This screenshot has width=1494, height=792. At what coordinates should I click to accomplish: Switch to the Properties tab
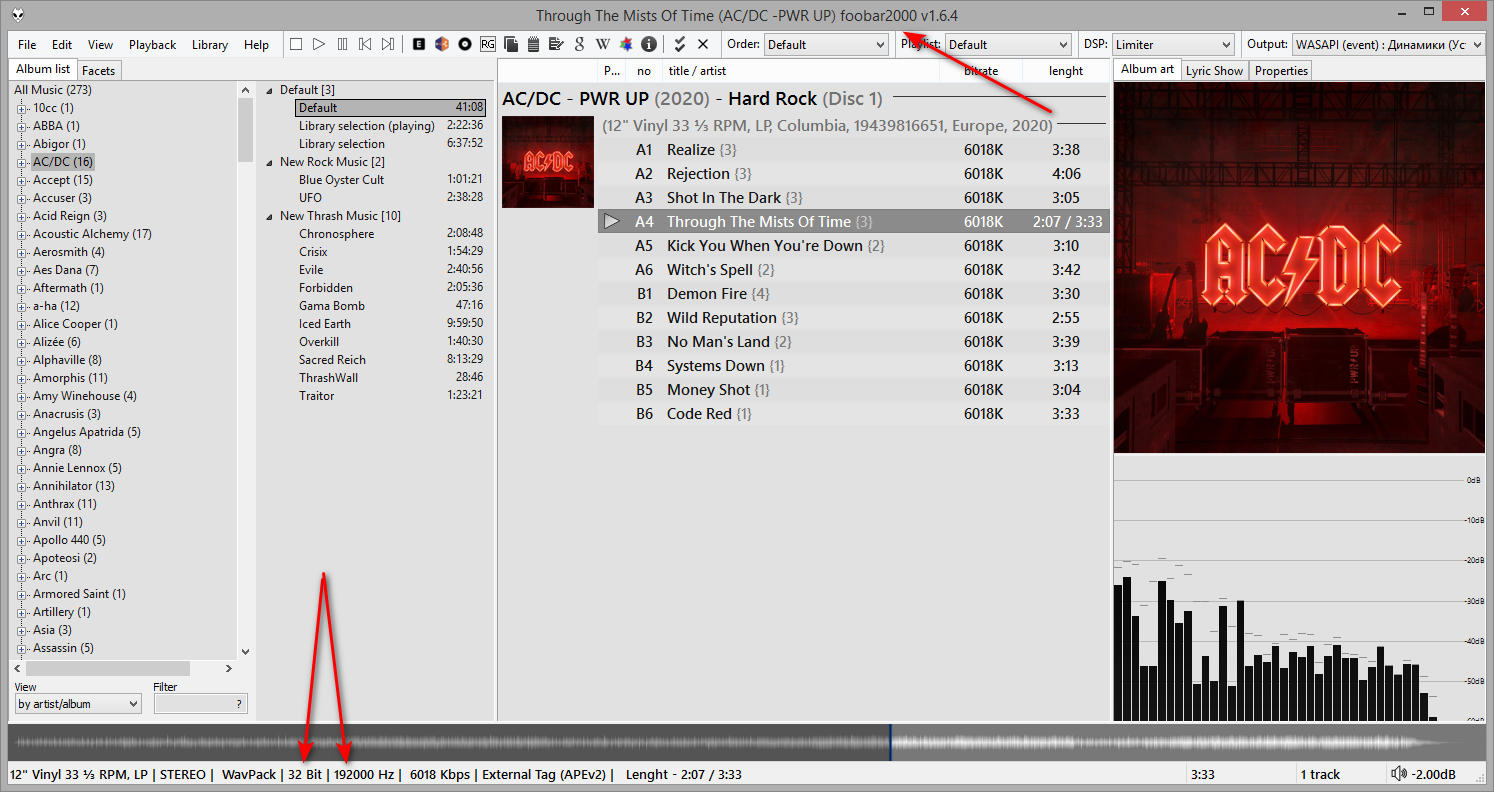click(x=1281, y=71)
